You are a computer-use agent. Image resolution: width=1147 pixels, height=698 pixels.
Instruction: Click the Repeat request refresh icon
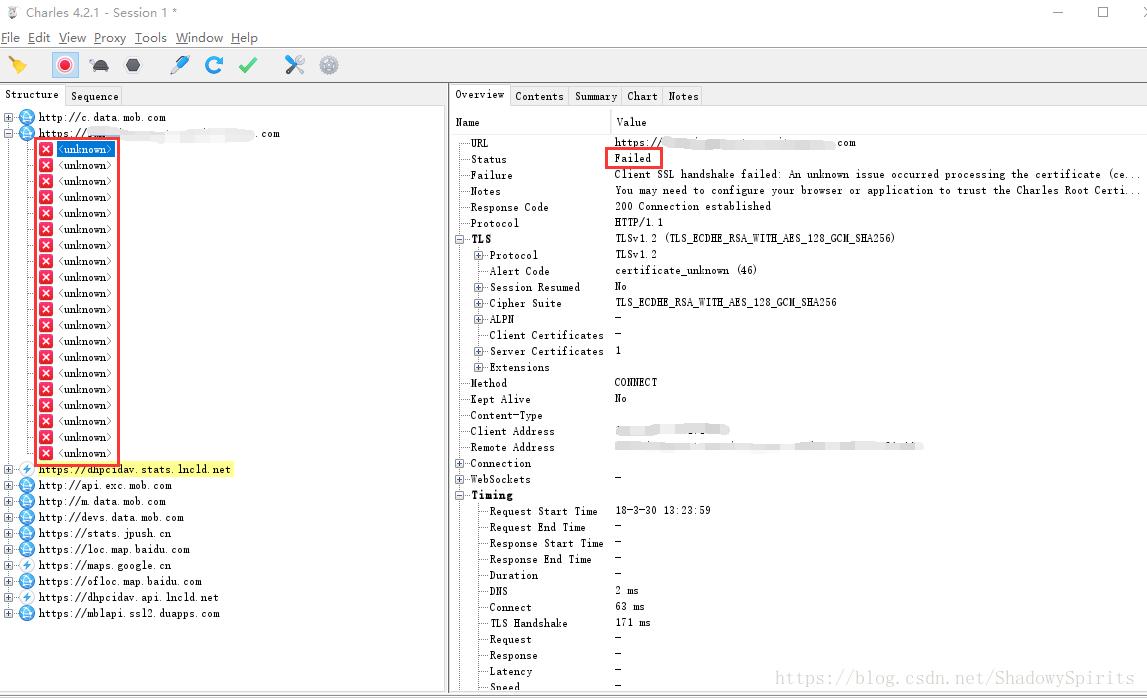[214, 66]
